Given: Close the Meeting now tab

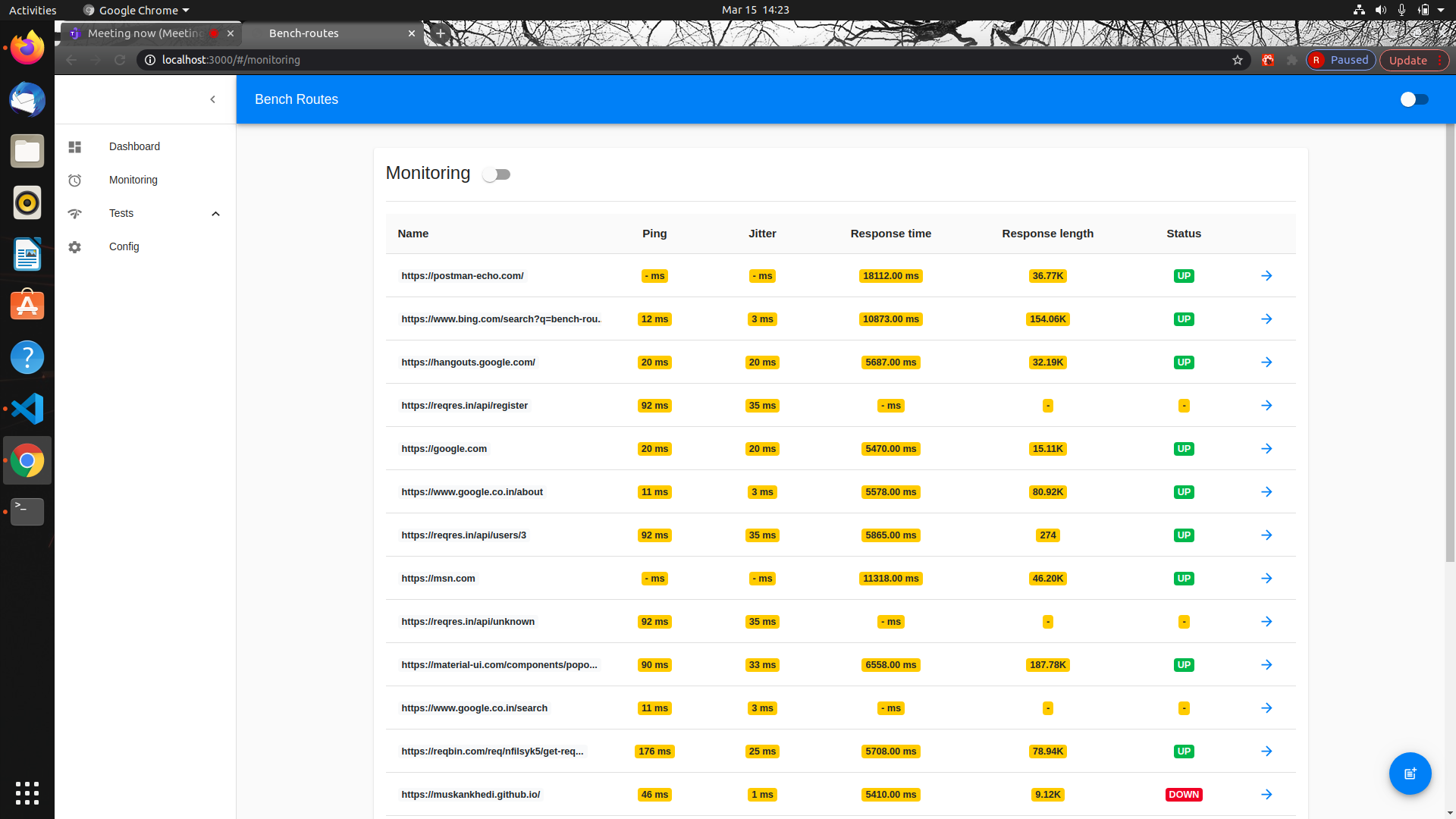Looking at the screenshot, I should [231, 33].
